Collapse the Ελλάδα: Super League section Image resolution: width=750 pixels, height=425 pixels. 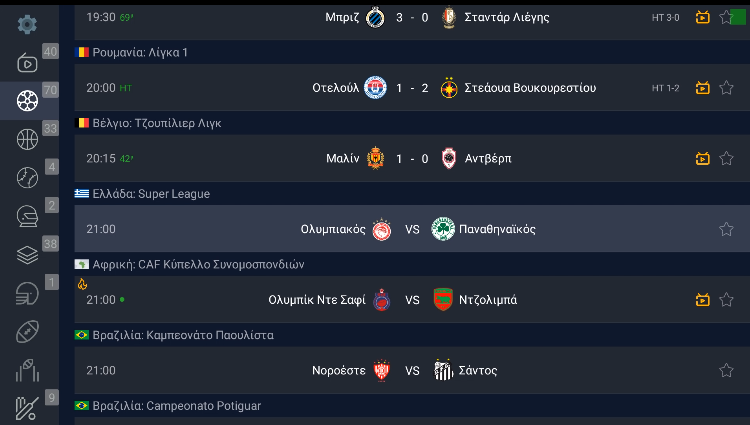[150, 194]
